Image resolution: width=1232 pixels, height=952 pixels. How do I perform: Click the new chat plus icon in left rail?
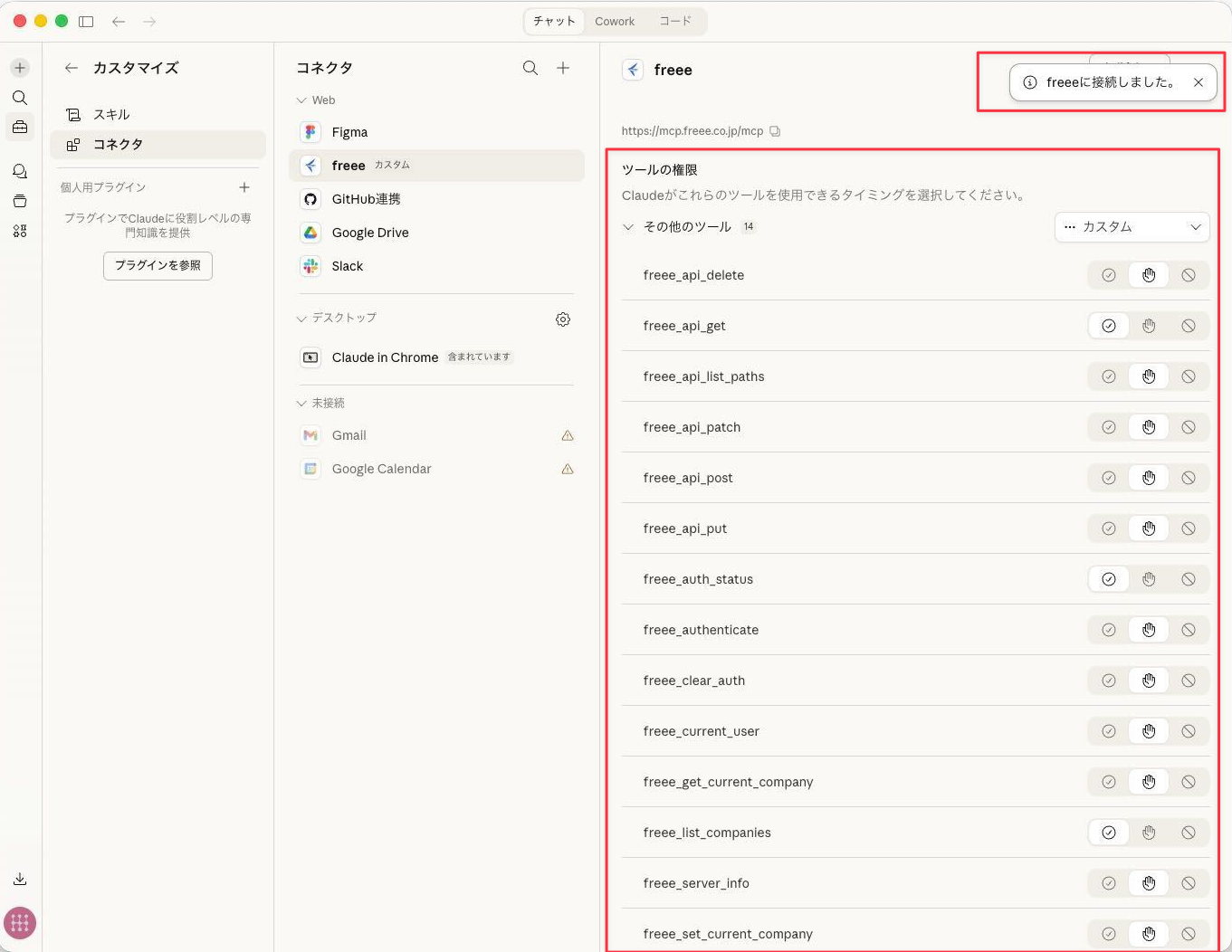(20, 68)
